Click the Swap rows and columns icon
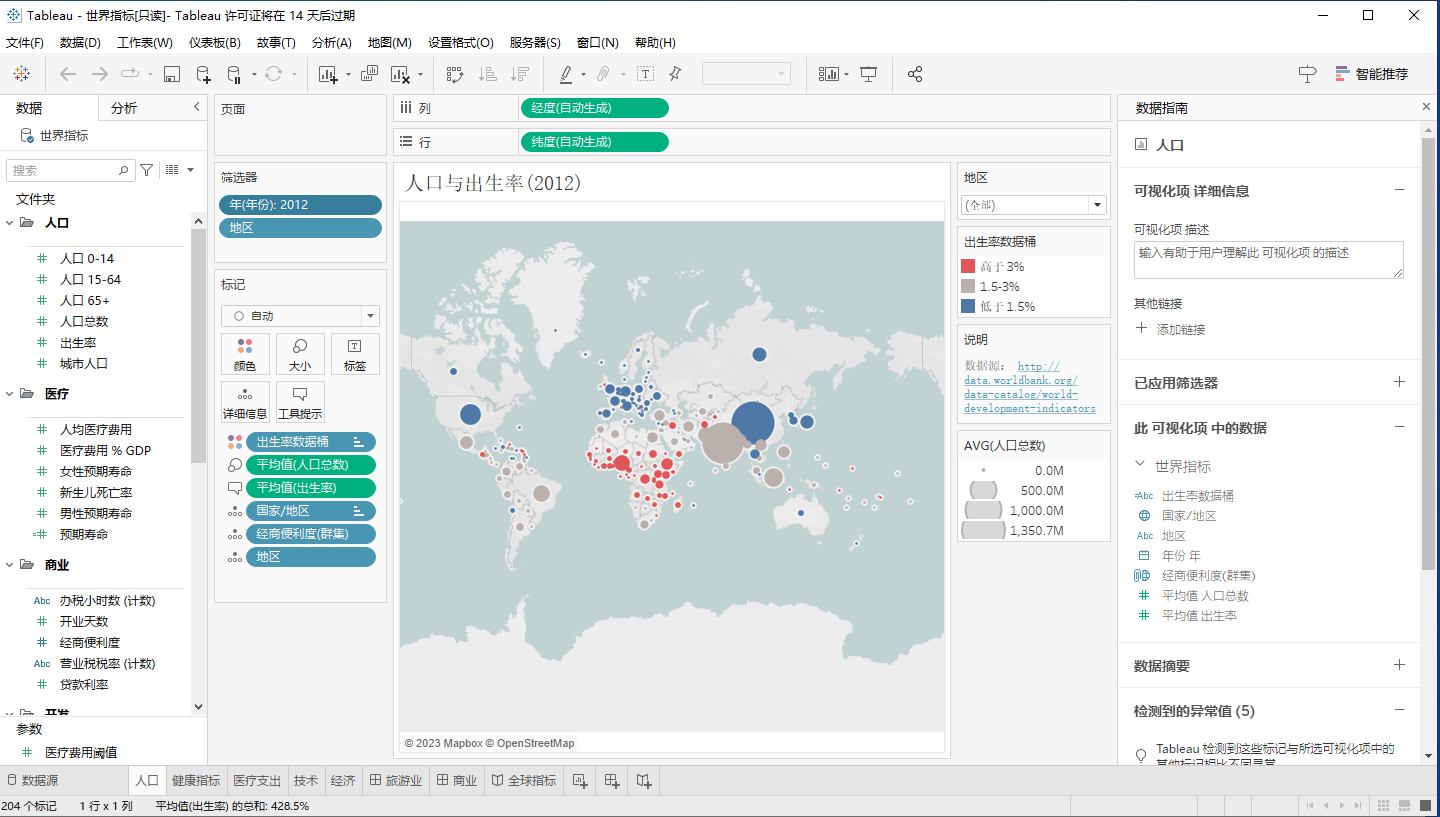The image size is (1440, 817). coord(455,74)
